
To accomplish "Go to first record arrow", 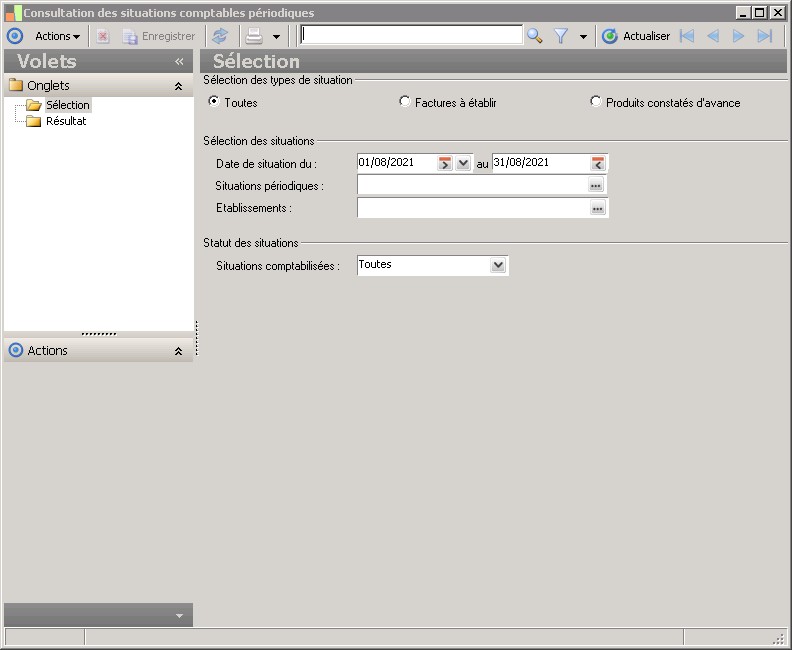I will click(687, 36).
